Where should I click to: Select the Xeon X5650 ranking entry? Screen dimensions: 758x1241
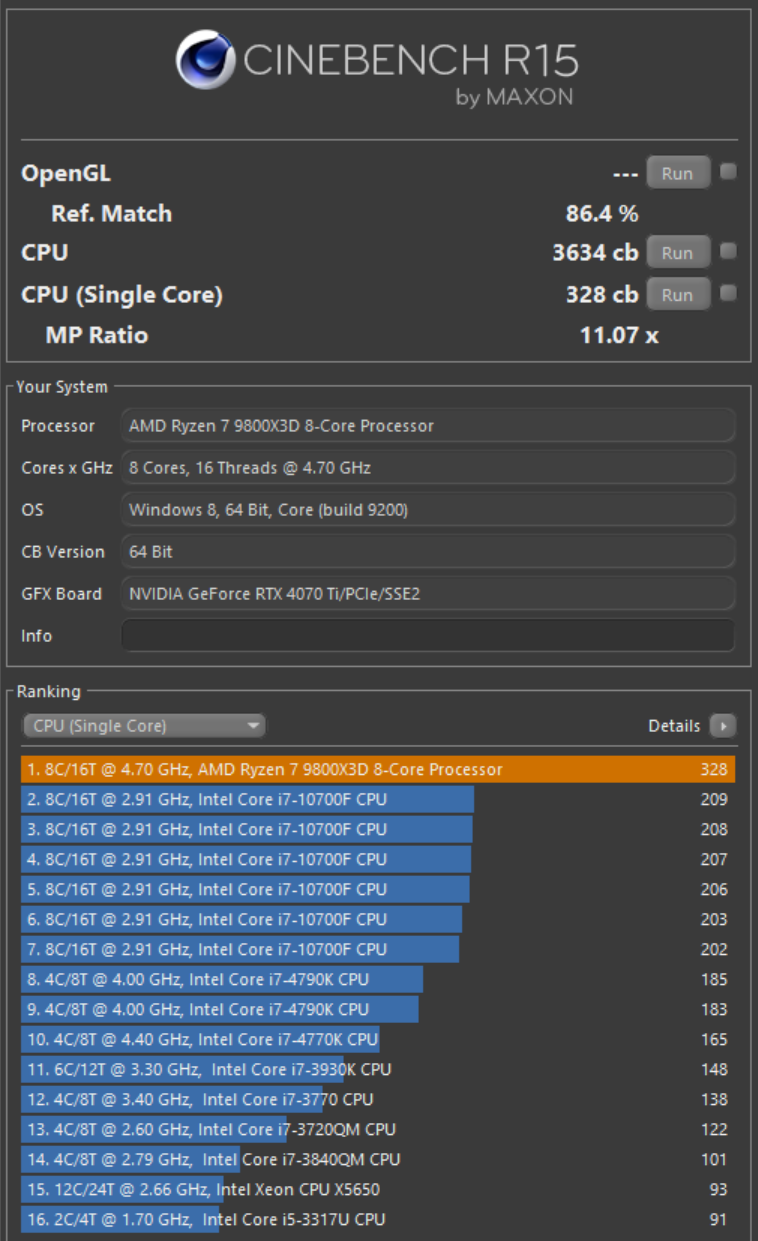(x=377, y=1189)
